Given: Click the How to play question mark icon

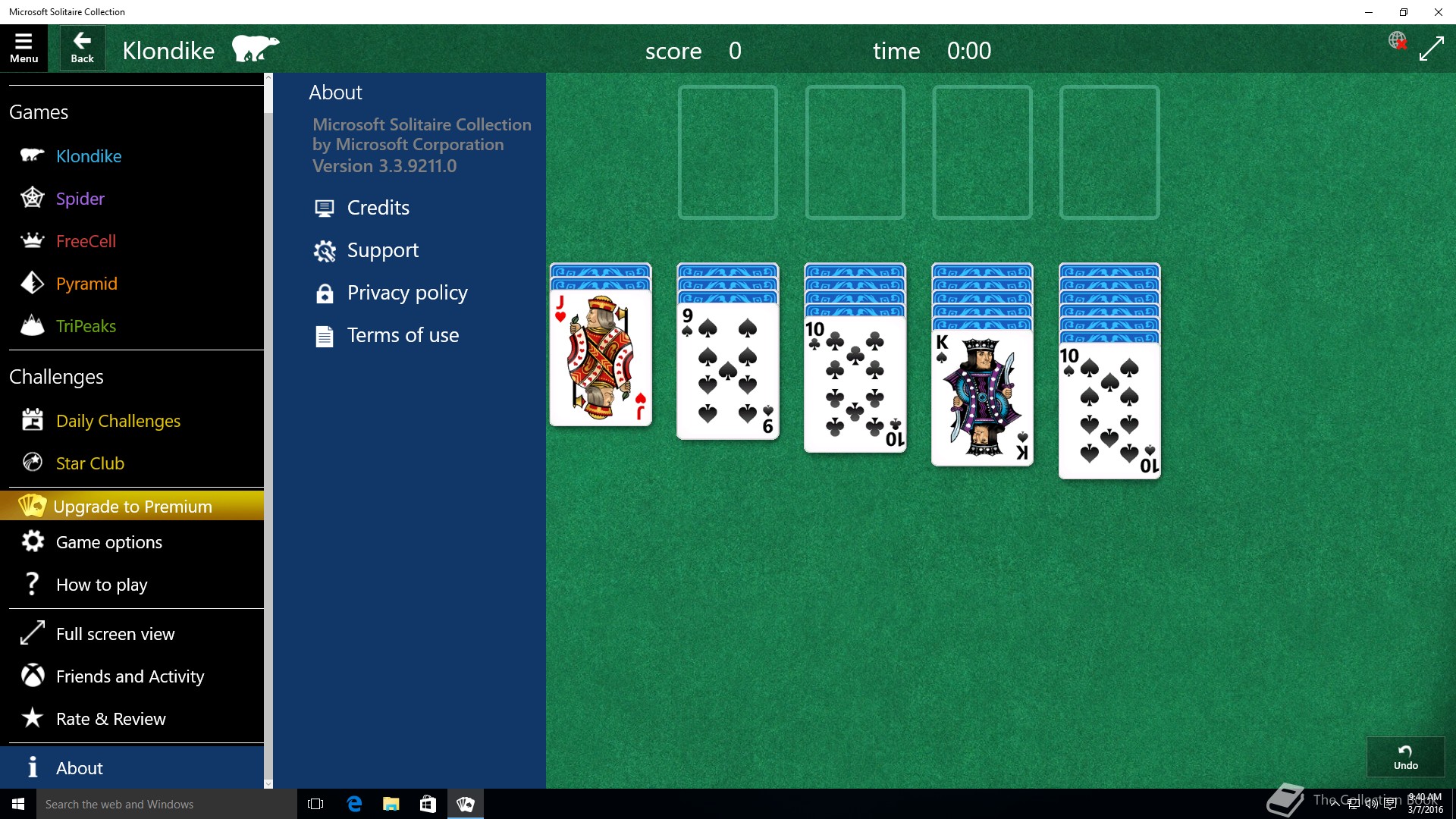Looking at the screenshot, I should point(32,583).
